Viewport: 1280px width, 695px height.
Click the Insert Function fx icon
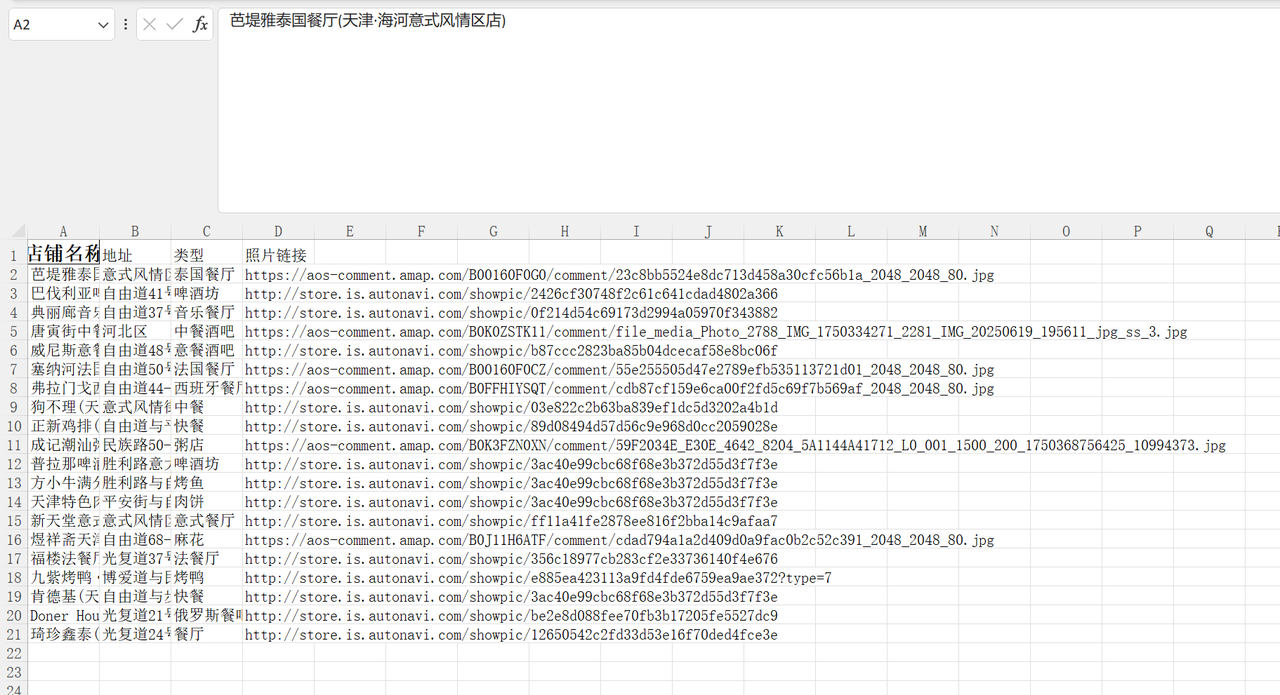[200, 24]
